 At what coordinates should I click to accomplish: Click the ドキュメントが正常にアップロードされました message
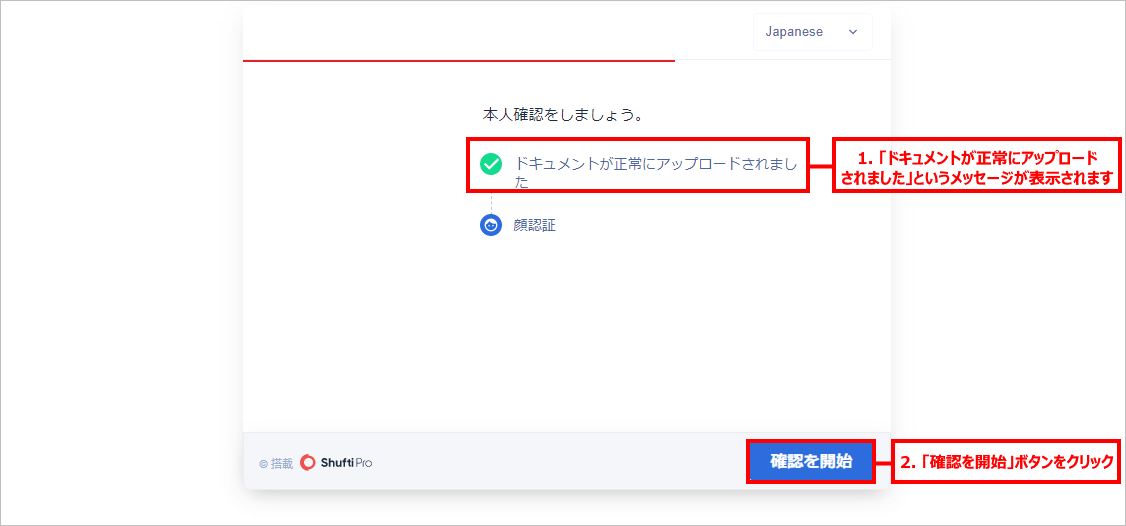click(656, 172)
